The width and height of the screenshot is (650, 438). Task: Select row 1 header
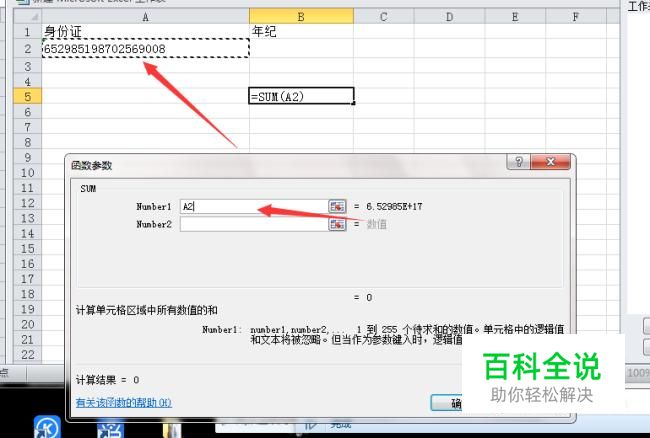point(27,32)
